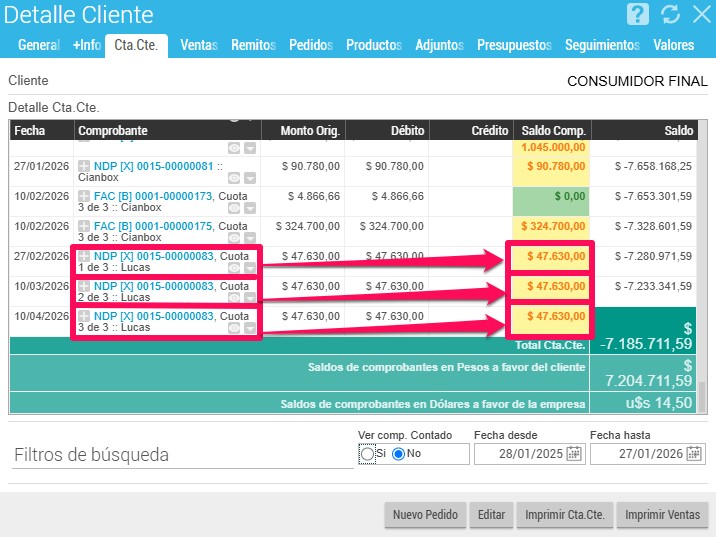This screenshot has height=537, width=716.
Task: Open dropdown arrow on Cuota 3 de 3 Lucas row
Action: coord(250,328)
